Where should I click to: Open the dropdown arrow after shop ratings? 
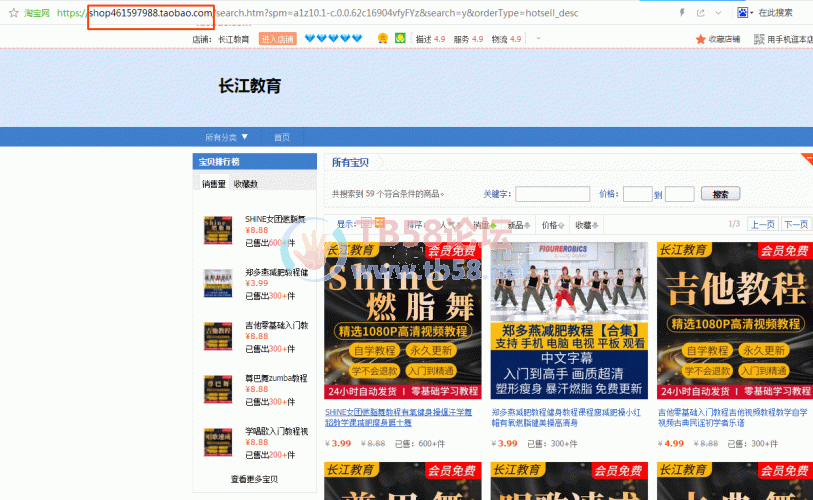pyautogui.click(x=539, y=39)
